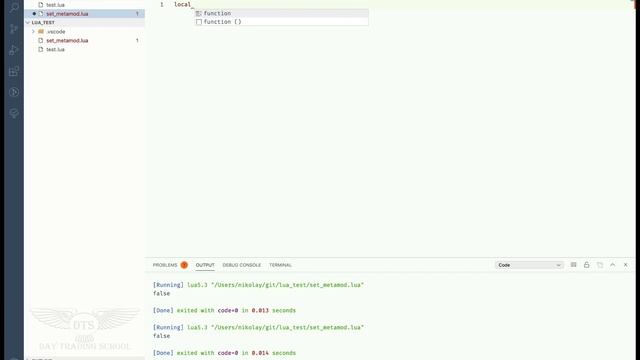Open the Search view in activity bar
640x360 pixels.
(x=14, y=7)
